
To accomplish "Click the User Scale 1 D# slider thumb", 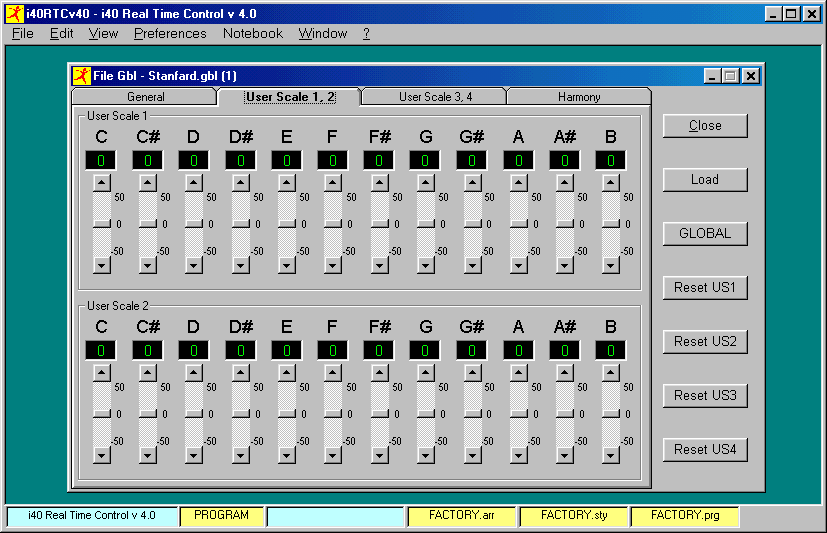I will tap(240, 224).
